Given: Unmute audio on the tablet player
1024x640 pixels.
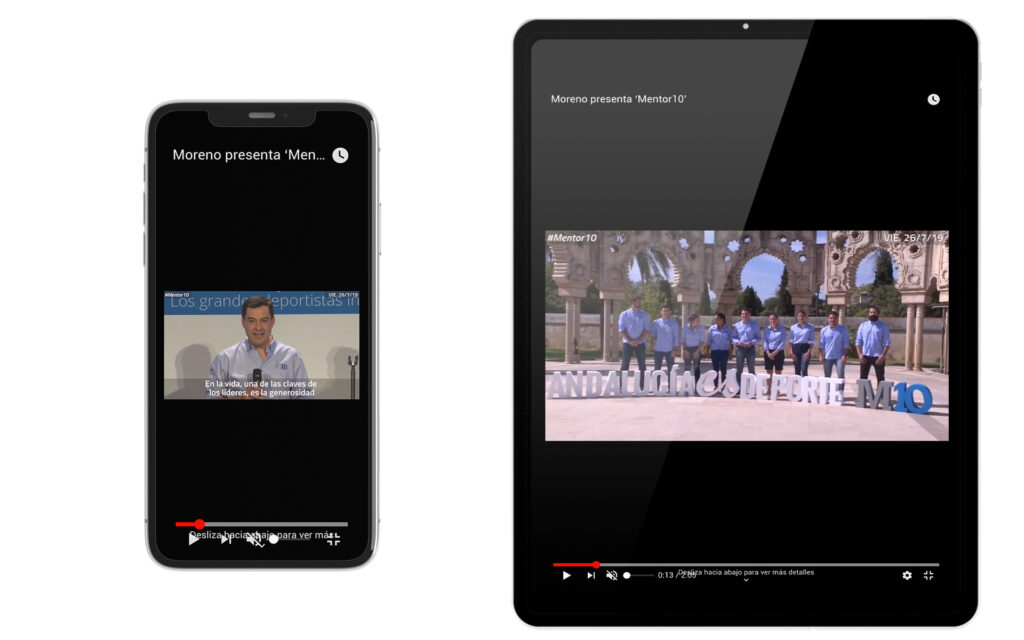Looking at the screenshot, I should pyautogui.click(x=611, y=575).
